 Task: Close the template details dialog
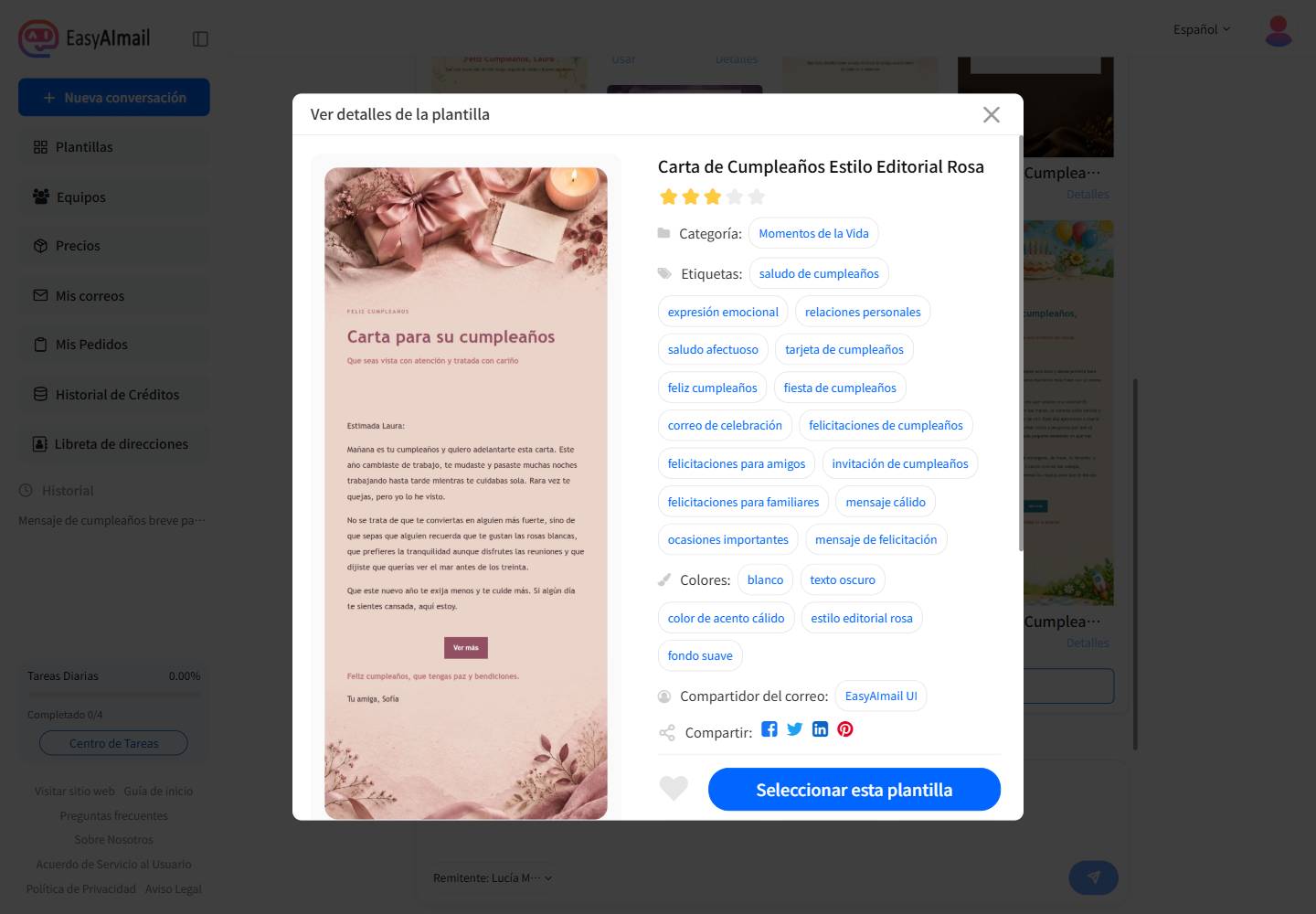coord(991,114)
